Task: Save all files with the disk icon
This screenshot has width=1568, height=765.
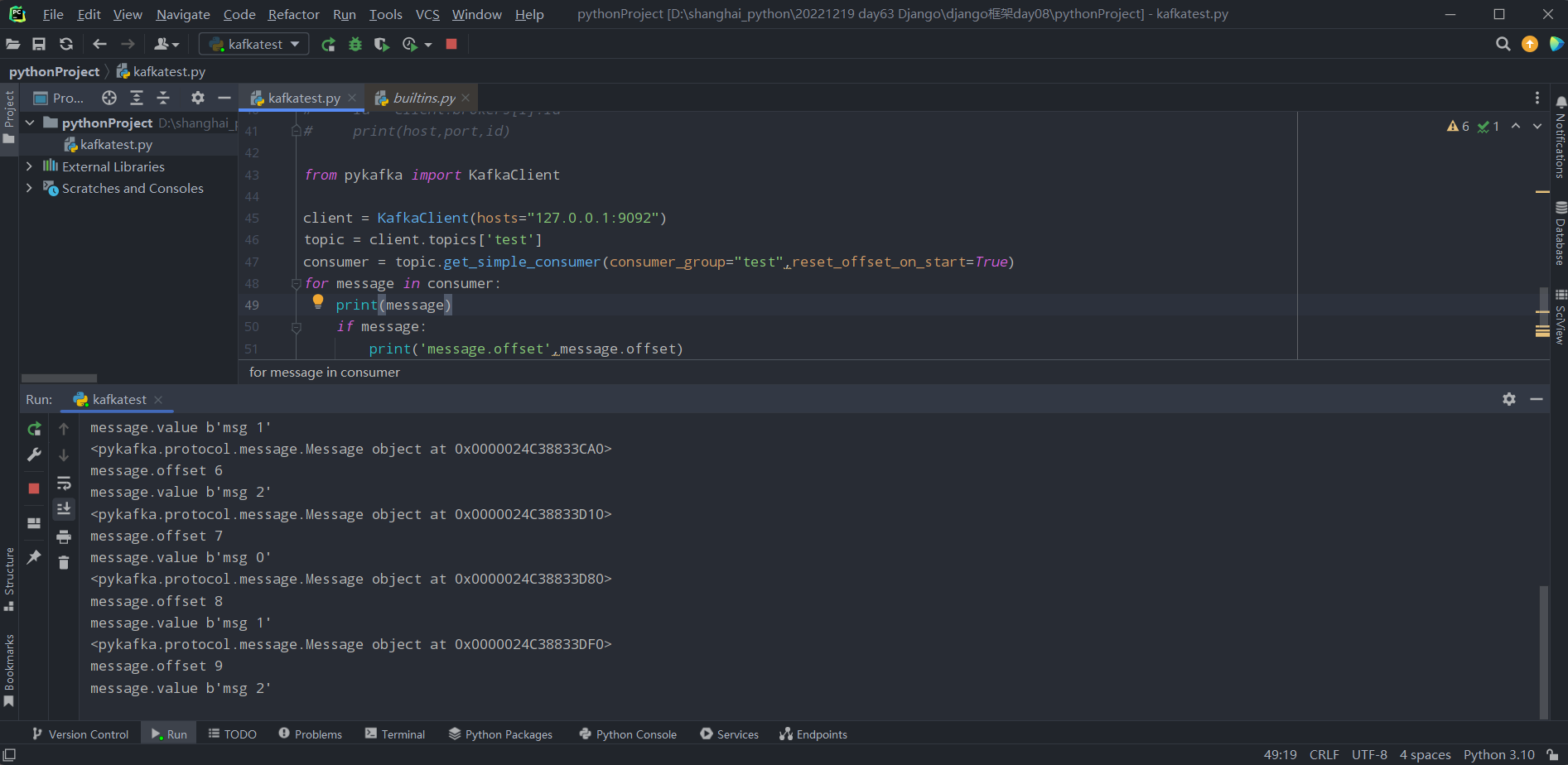Action: pyautogui.click(x=39, y=44)
